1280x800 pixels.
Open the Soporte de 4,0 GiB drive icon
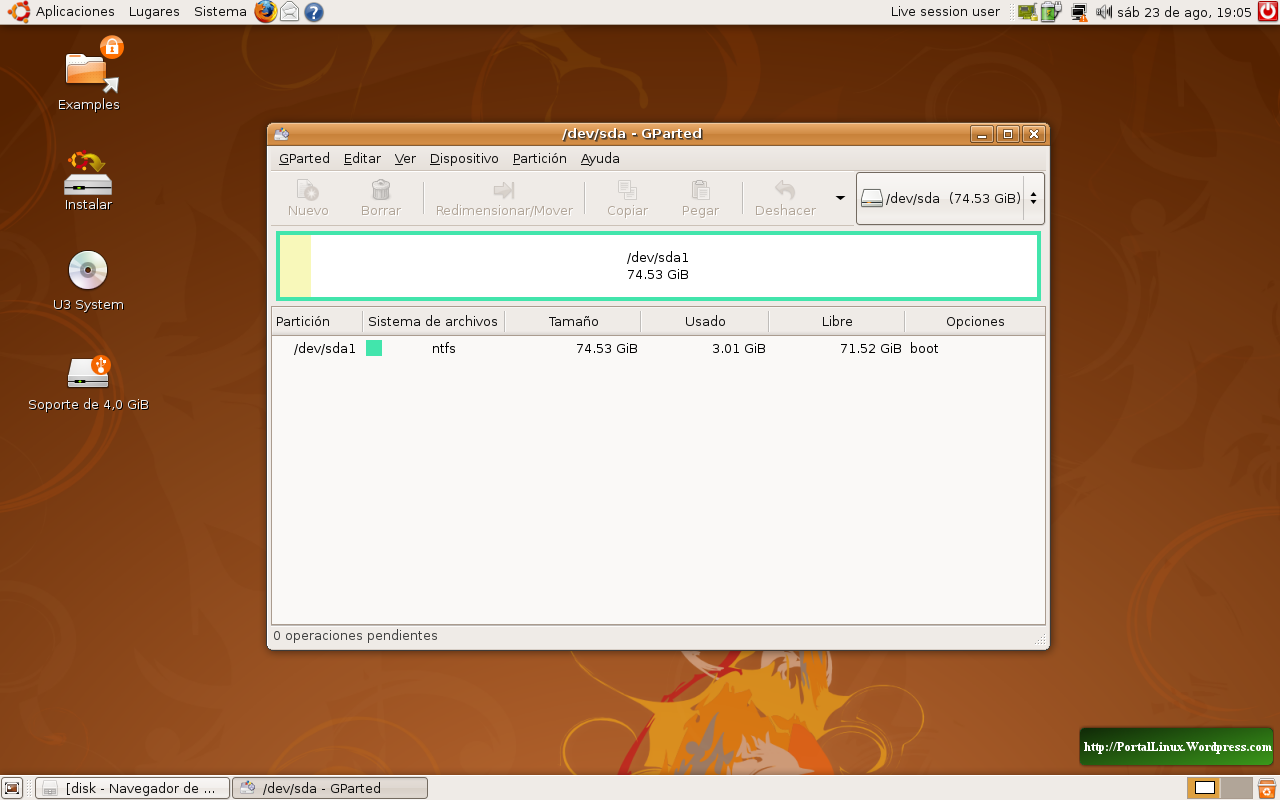[x=88, y=383]
